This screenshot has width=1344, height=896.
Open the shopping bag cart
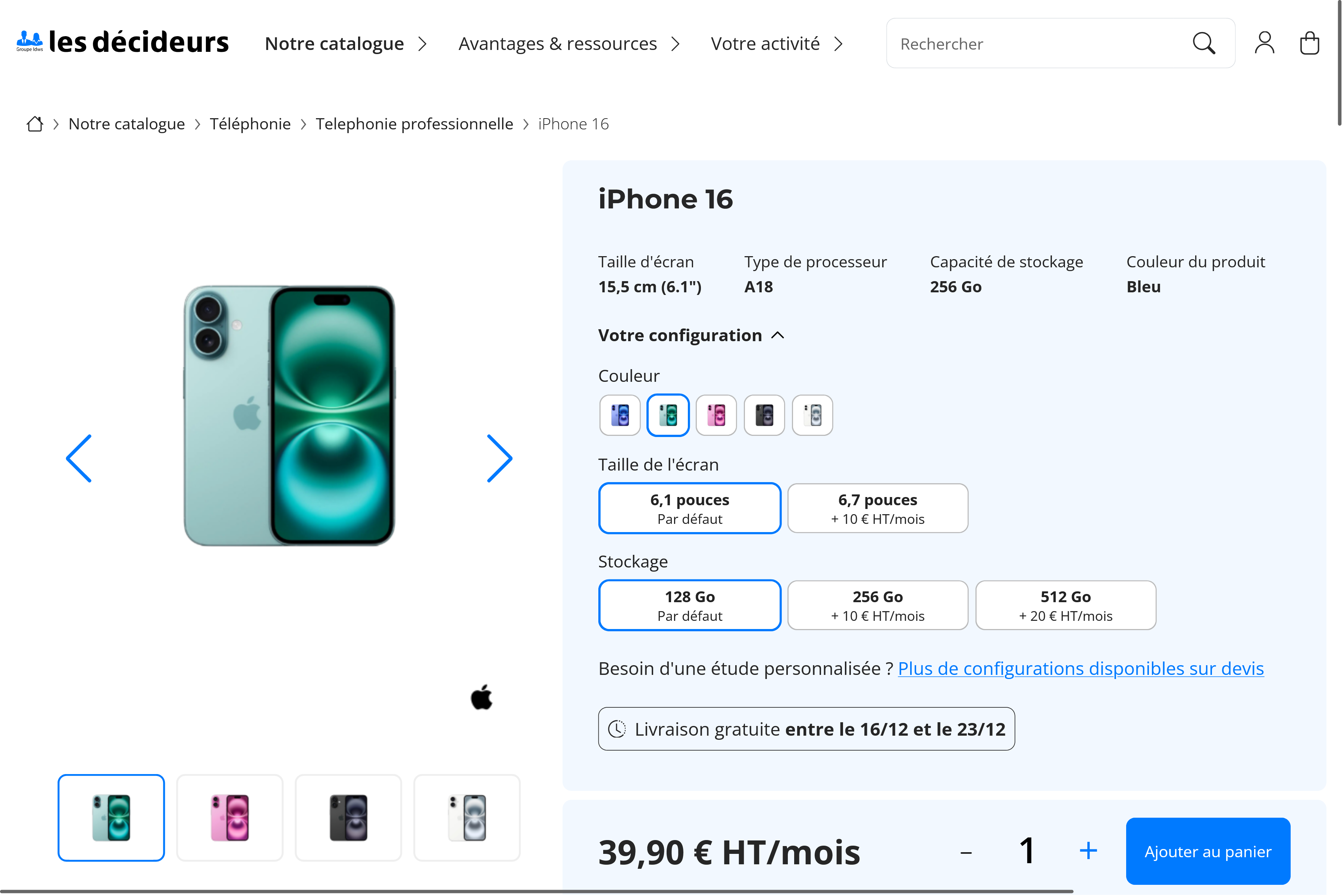pyautogui.click(x=1309, y=43)
